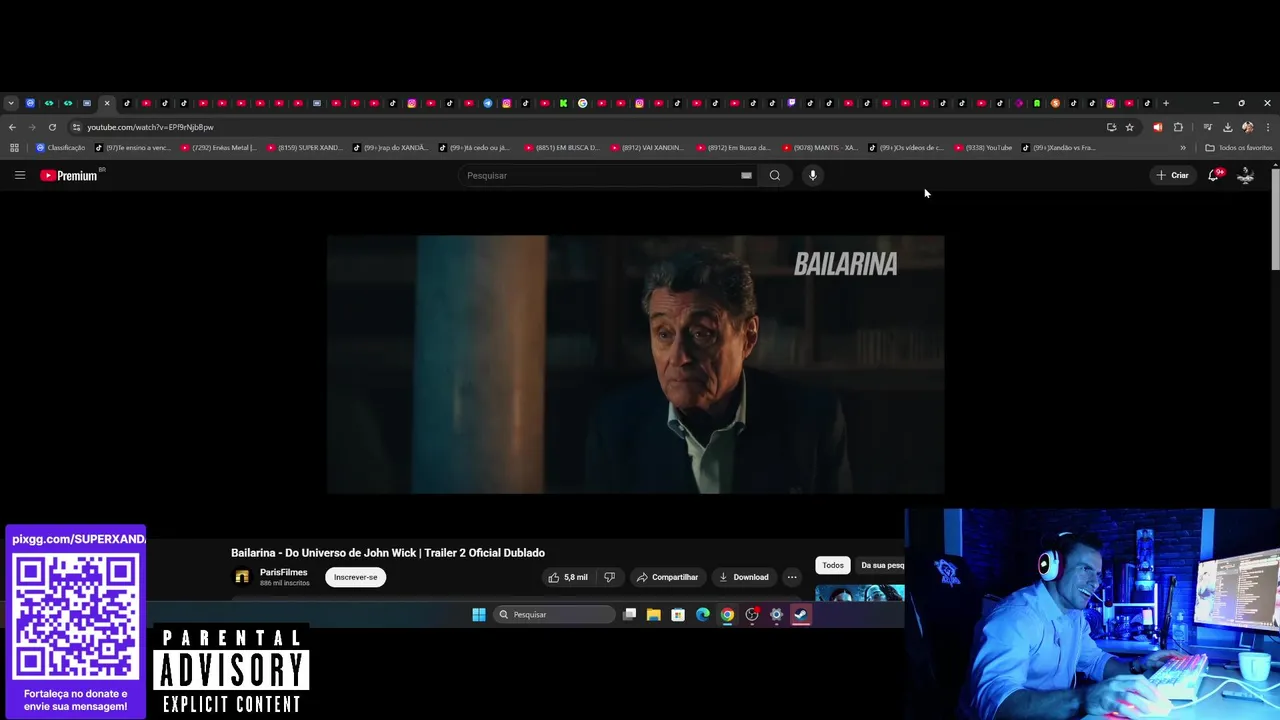Switch to Google Chrome in taskbar
The width and height of the screenshot is (1280, 720).
tap(727, 614)
